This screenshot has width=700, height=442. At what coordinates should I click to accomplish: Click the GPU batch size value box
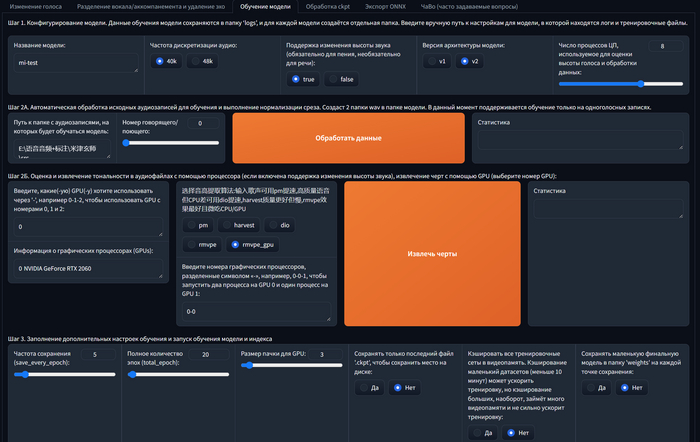[325, 354]
